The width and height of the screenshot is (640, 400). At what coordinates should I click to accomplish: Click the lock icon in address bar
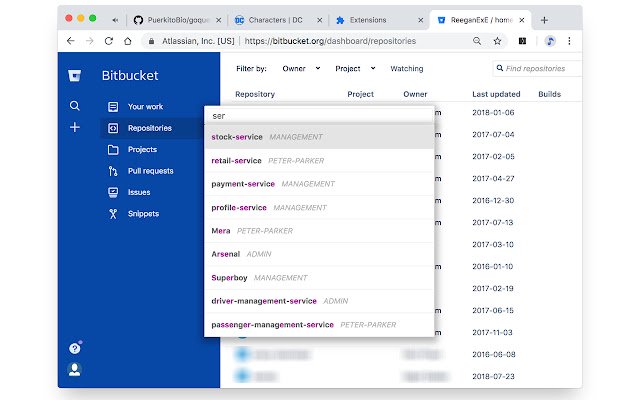point(151,41)
